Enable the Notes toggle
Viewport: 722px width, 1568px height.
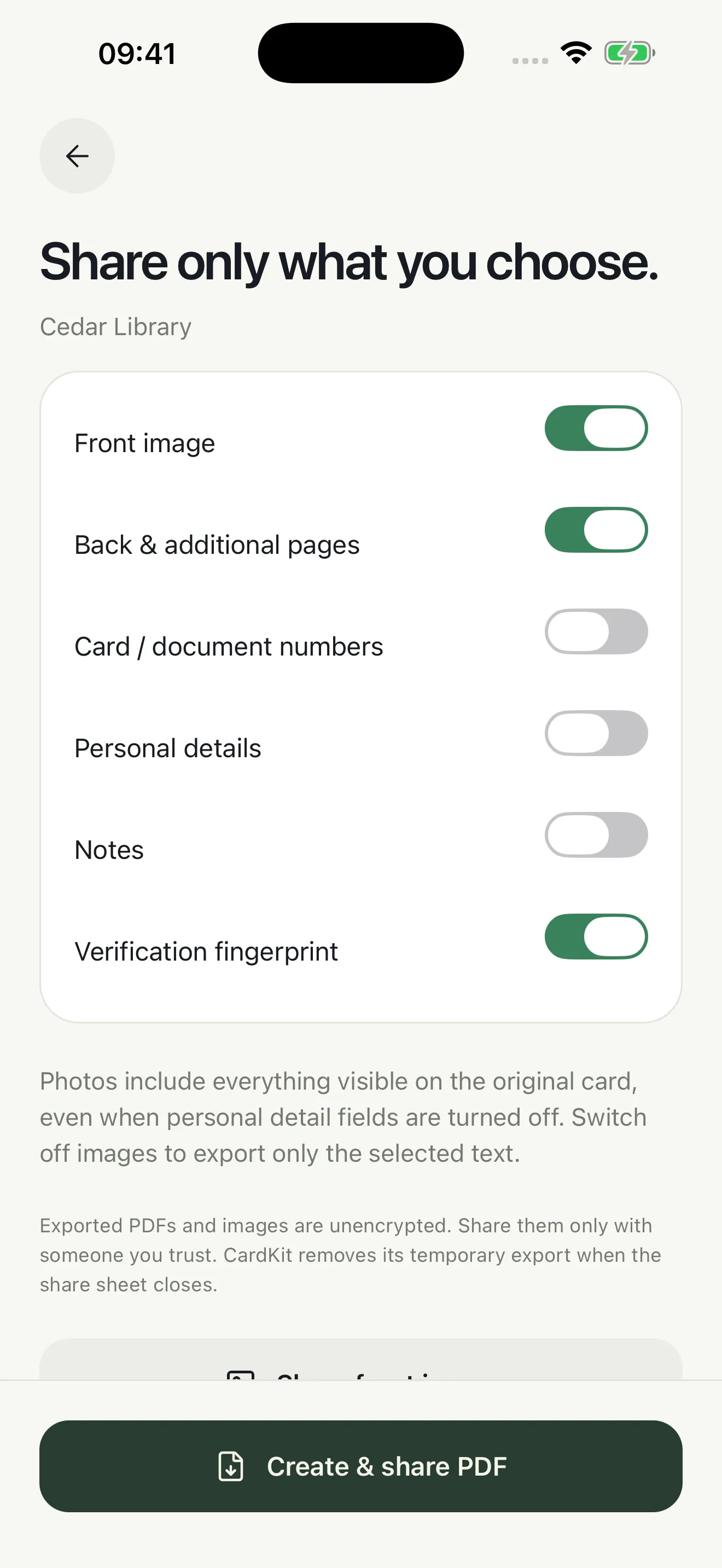(596, 834)
